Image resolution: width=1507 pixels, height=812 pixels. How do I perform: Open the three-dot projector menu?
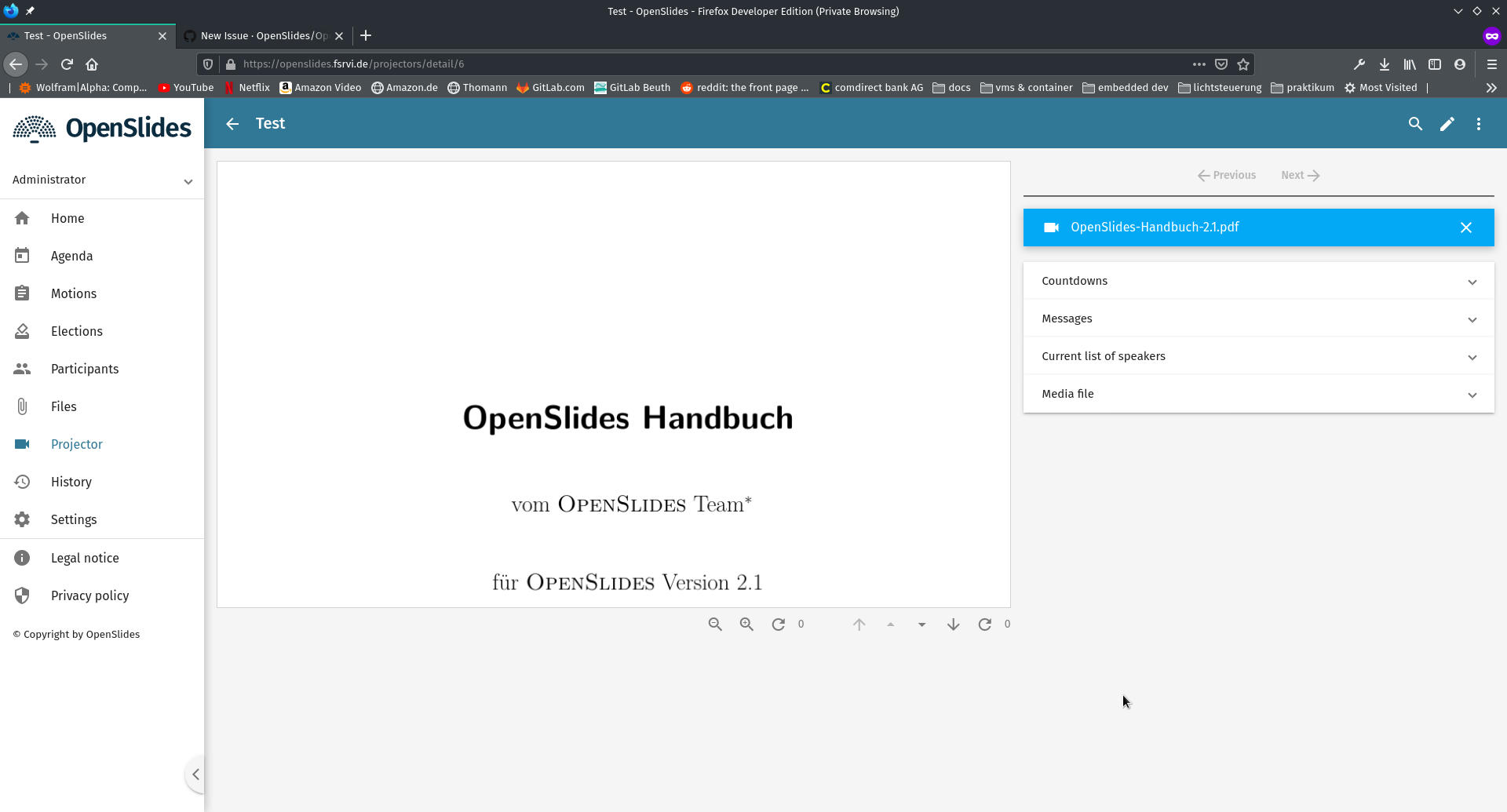pyautogui.click(x=1479, y=123)
